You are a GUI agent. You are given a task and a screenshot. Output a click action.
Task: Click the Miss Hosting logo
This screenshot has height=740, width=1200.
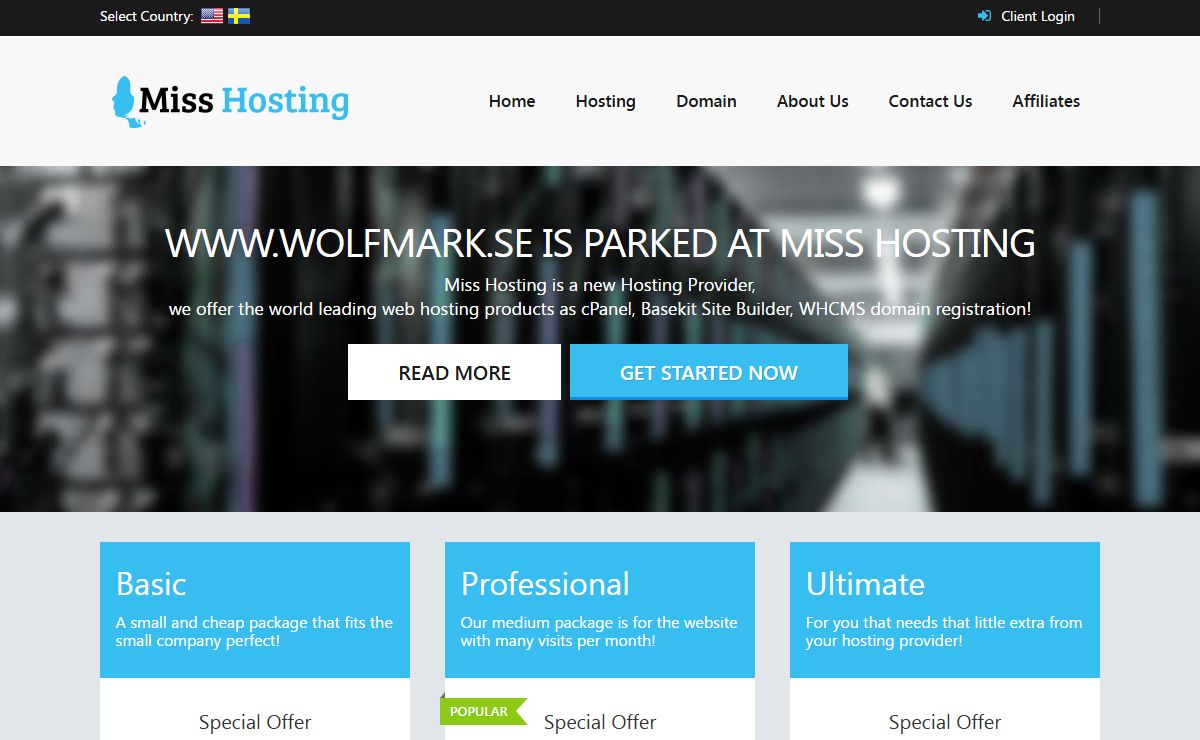(230, 101)
